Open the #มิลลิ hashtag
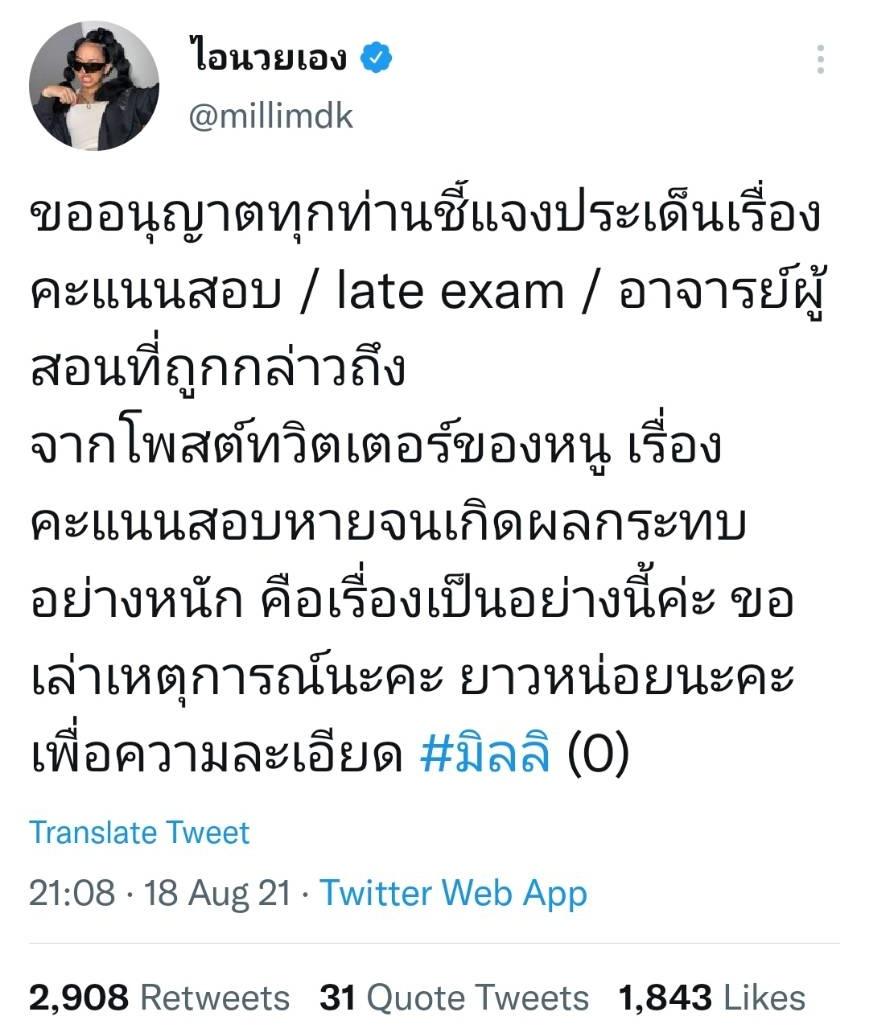 click(x=485, y=754)
